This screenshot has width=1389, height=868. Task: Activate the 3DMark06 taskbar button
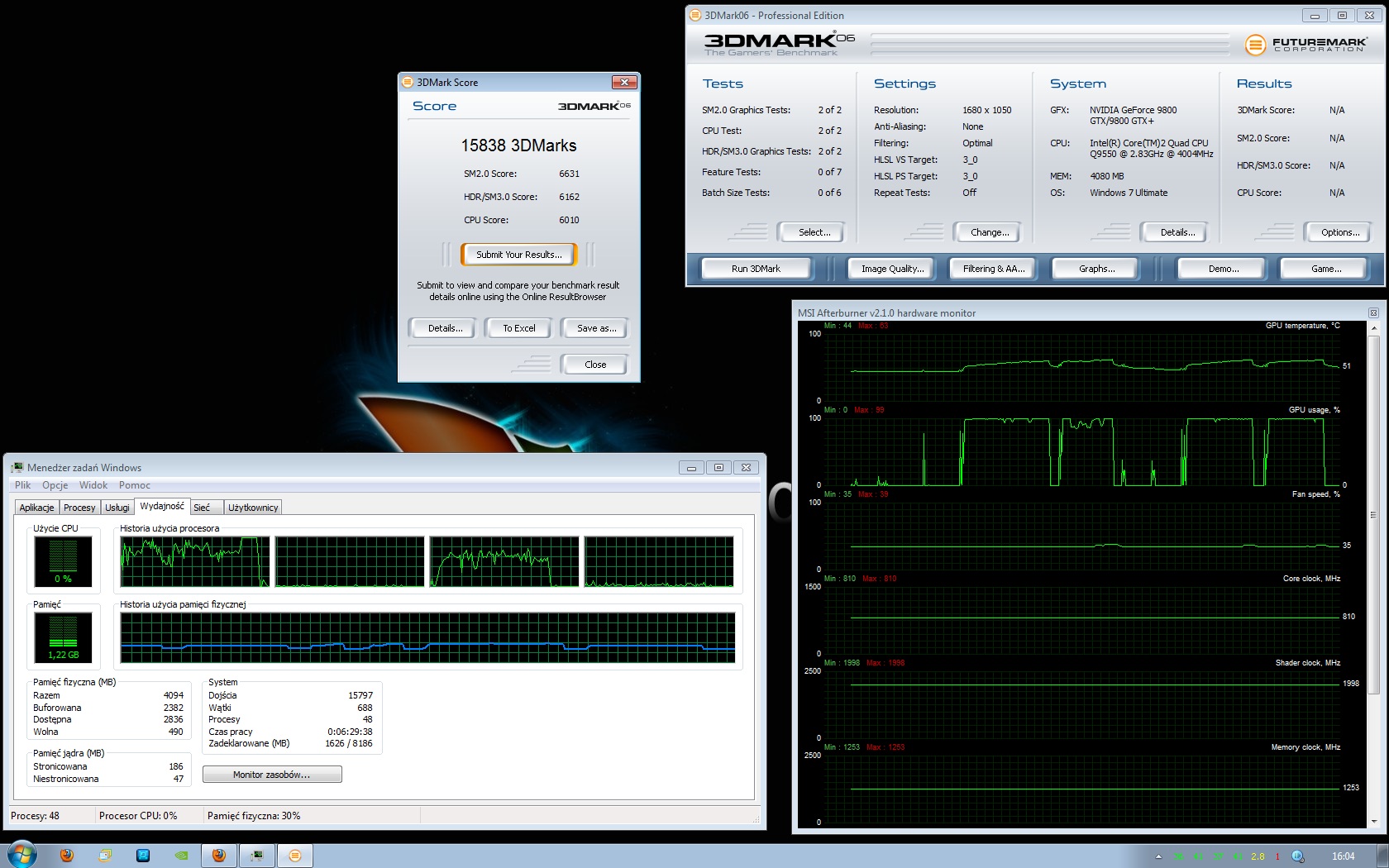[295, 856]
